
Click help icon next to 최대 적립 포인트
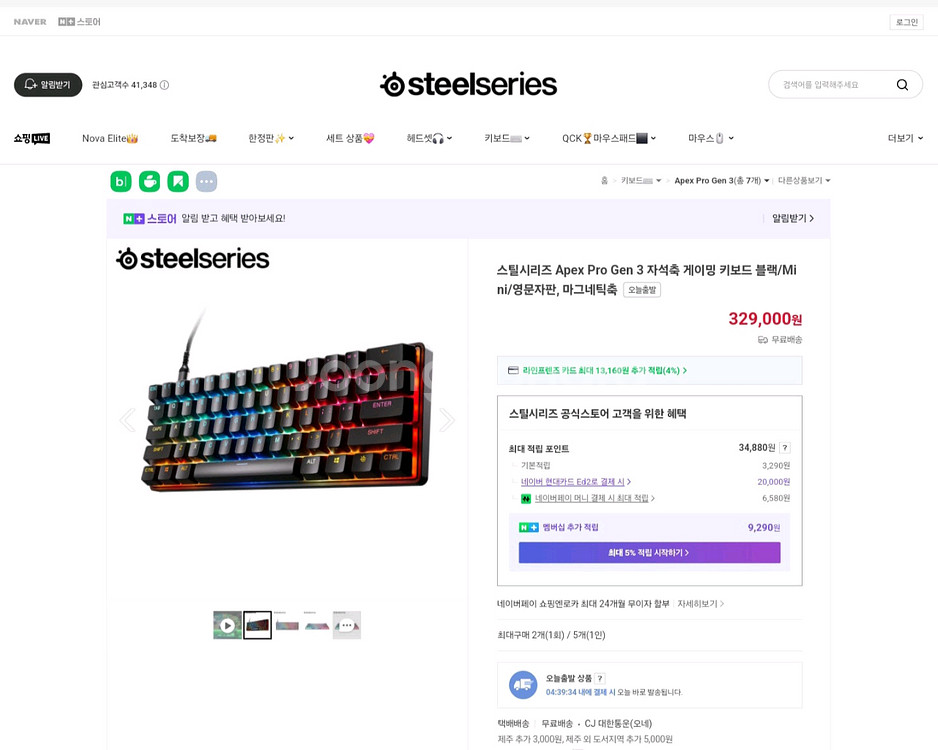click(x=785, y=448)
